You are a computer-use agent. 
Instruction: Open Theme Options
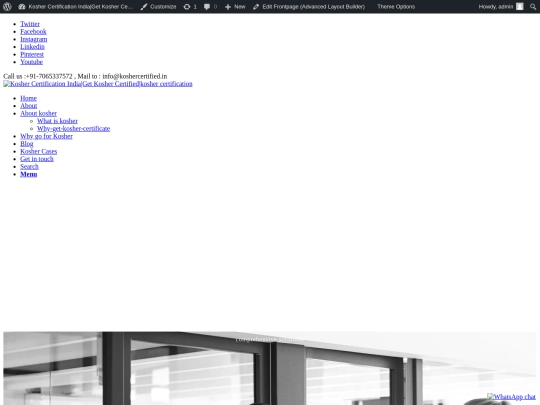click(396, 7)
